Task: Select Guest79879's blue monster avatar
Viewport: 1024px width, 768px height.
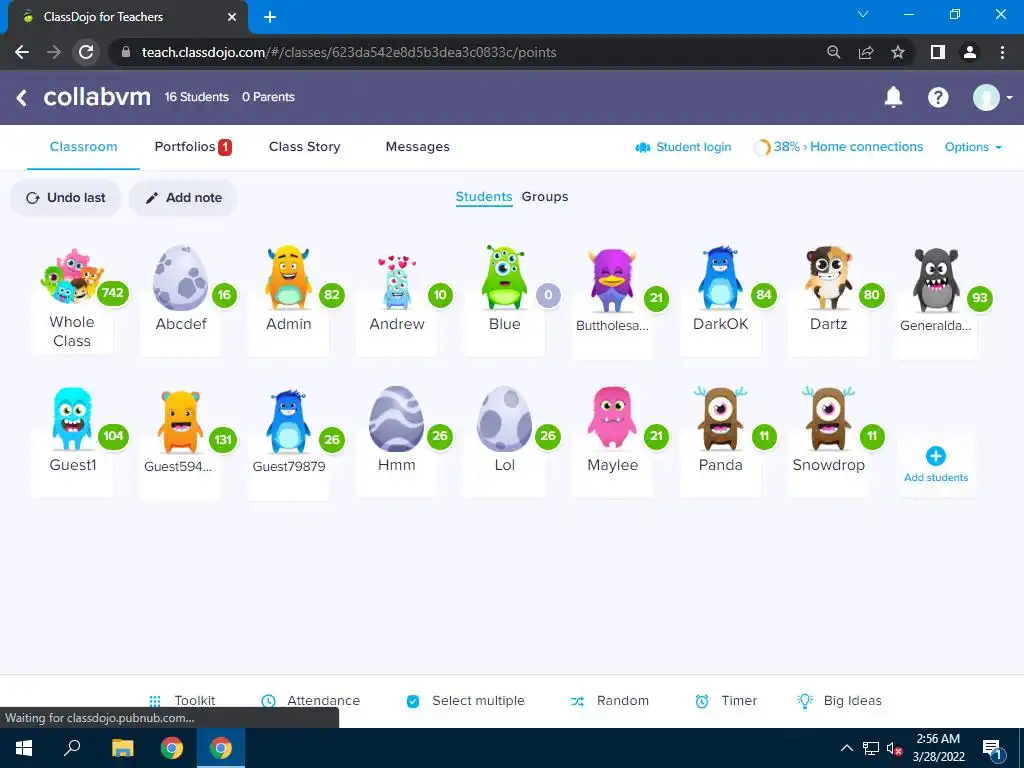Action: [288, 421]
